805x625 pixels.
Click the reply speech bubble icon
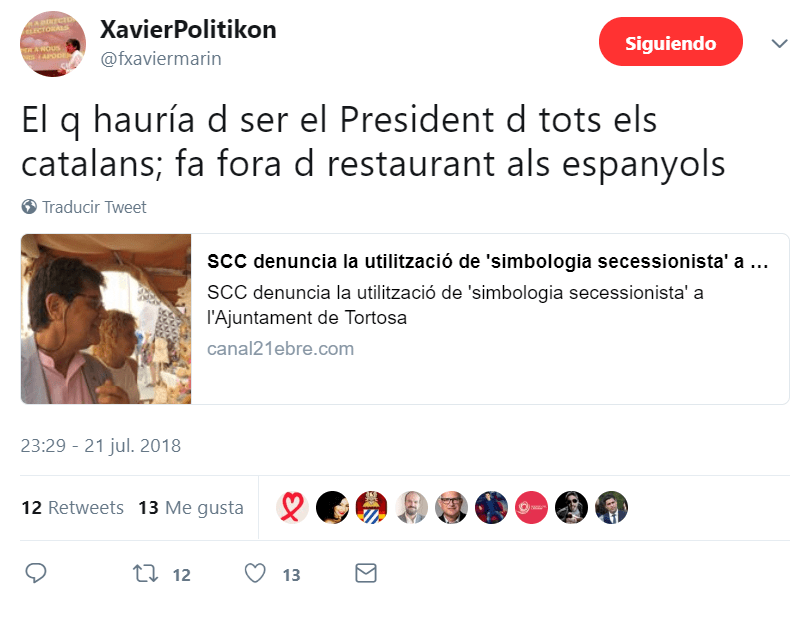[x=36, y=573]
